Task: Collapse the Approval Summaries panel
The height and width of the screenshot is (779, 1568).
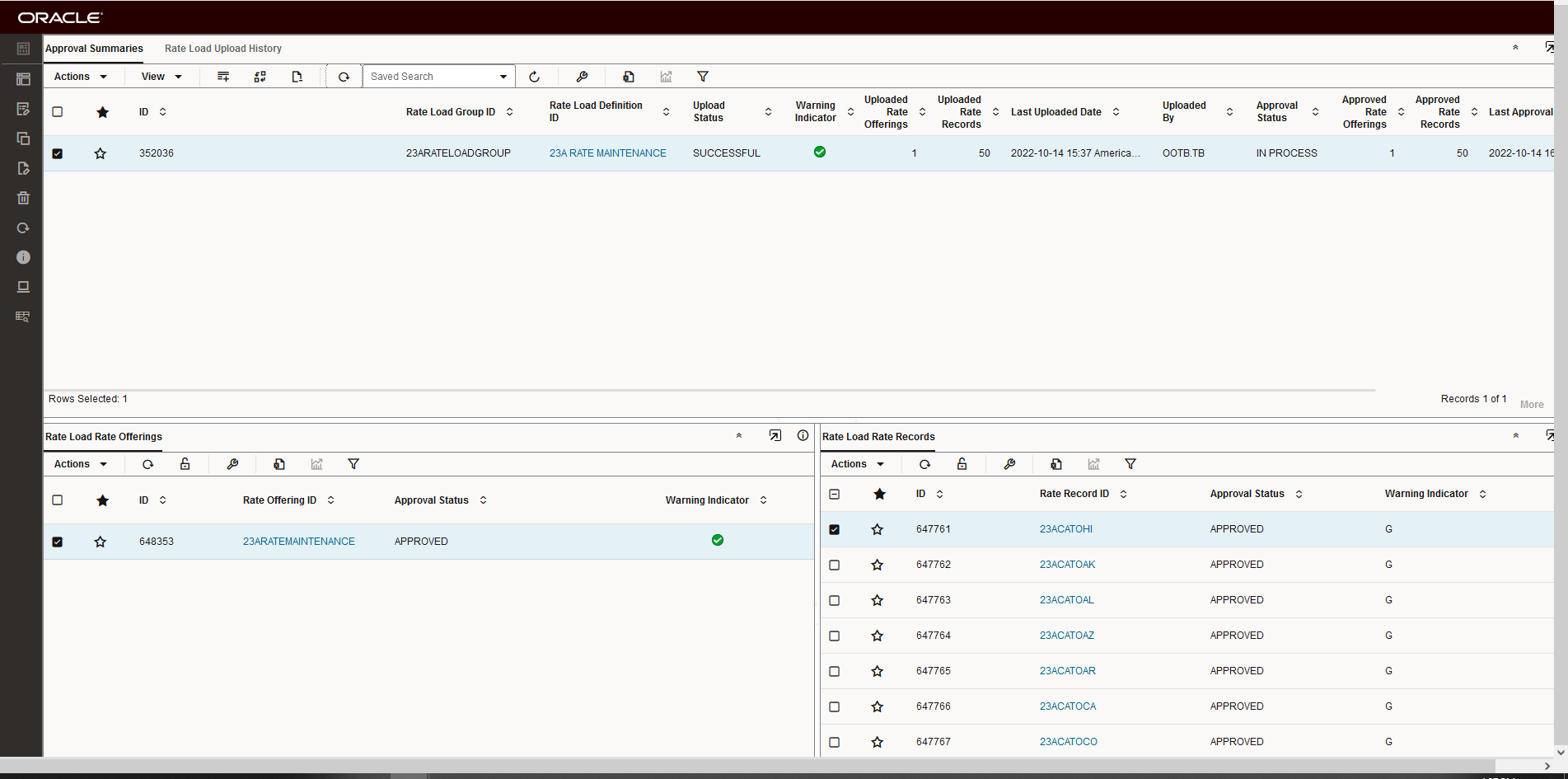Action: tap(1515, 48)
